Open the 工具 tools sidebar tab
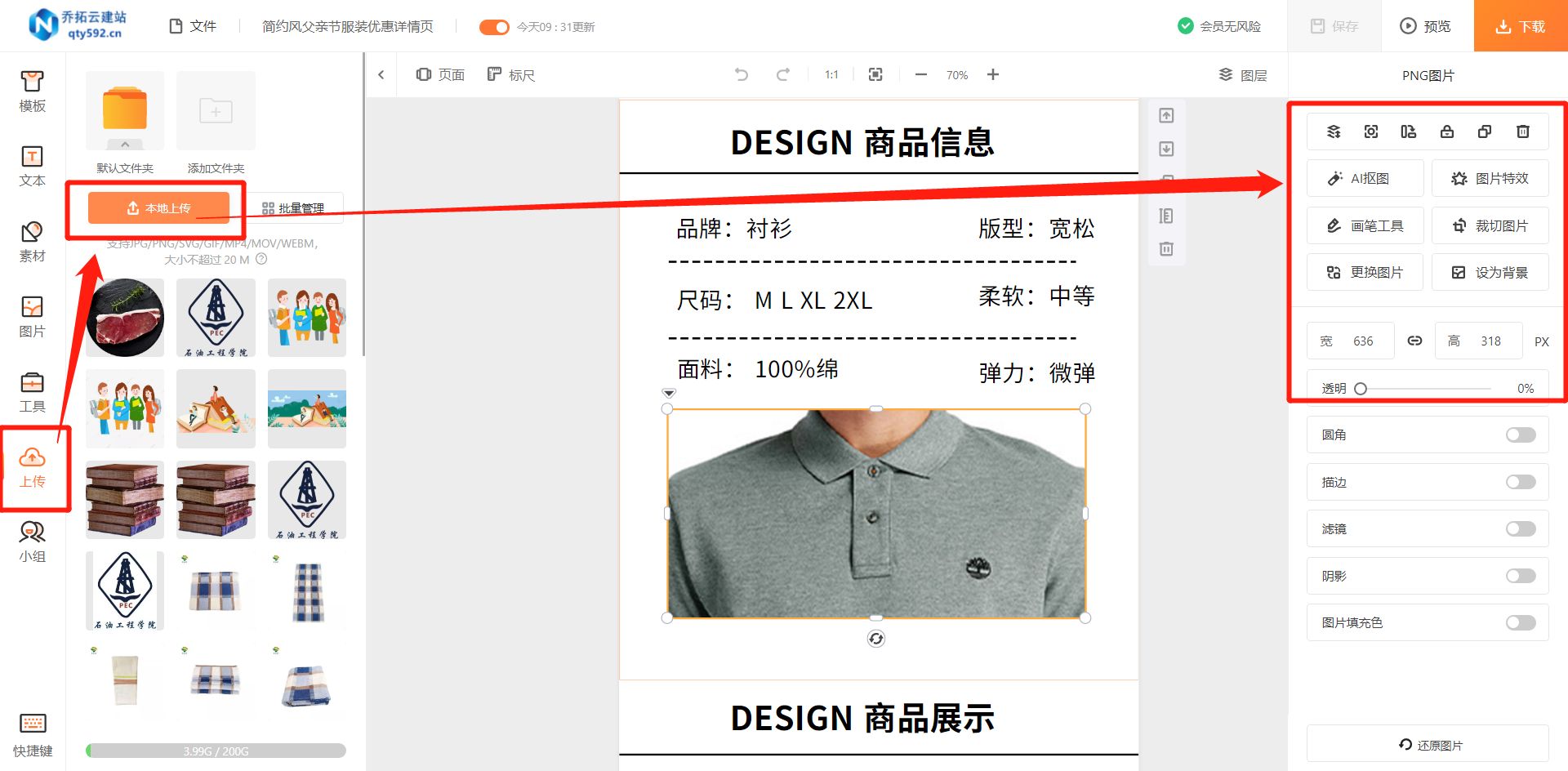The image size is (1568, 771). click(x=32, y=392)
